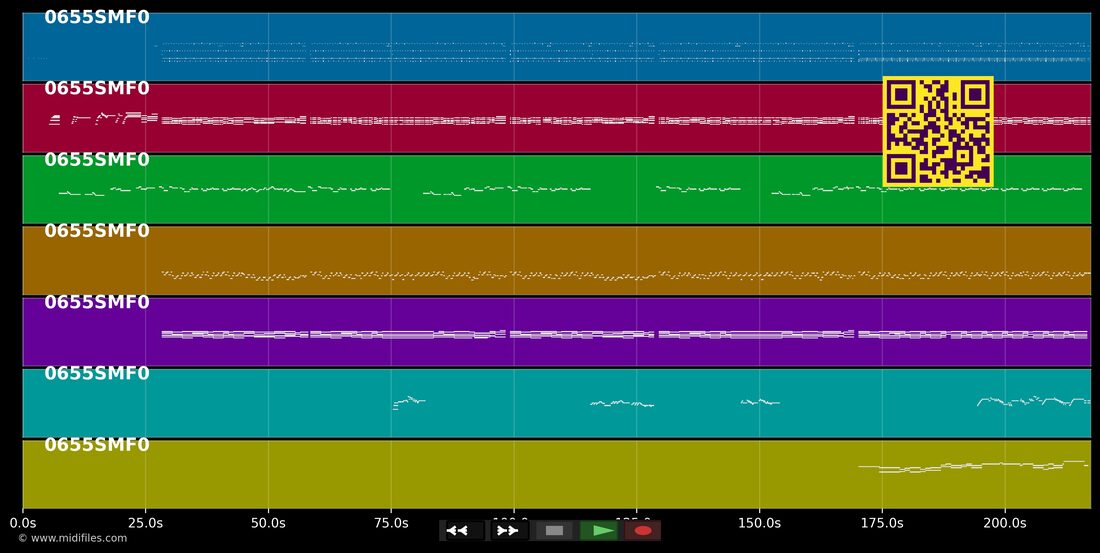The width and height of the screenshot is (1100, 553).
Task: Select the 0655SMF0 label on crimson track
Action: [97, 88]
